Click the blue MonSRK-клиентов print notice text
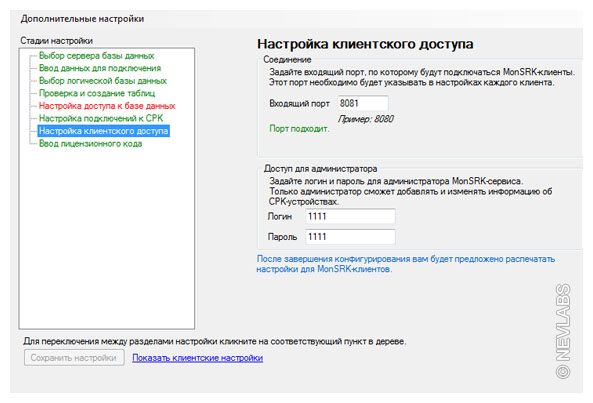The image size is (593, 403). [406, 264]
